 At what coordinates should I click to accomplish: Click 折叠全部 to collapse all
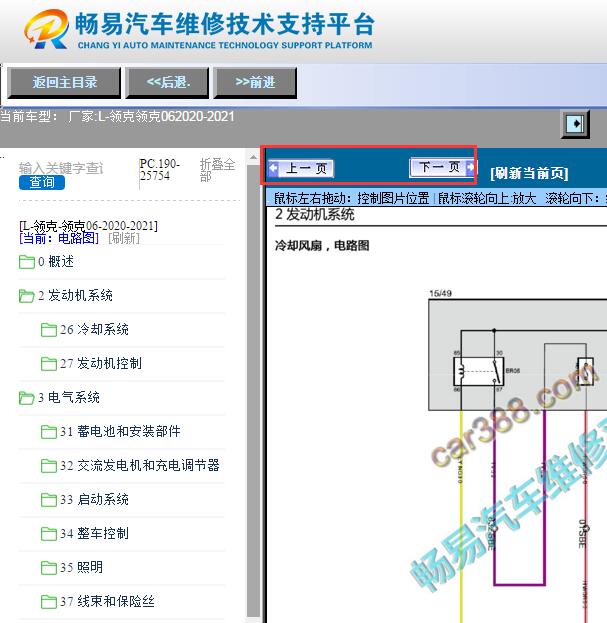tap(217, 170)
